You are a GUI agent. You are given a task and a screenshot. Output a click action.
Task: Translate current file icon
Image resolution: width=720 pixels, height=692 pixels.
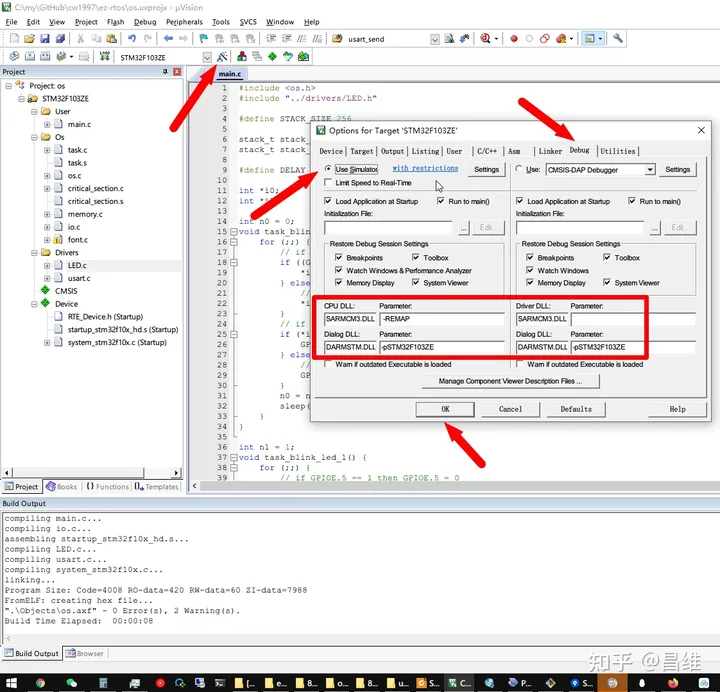coord(14,56)
